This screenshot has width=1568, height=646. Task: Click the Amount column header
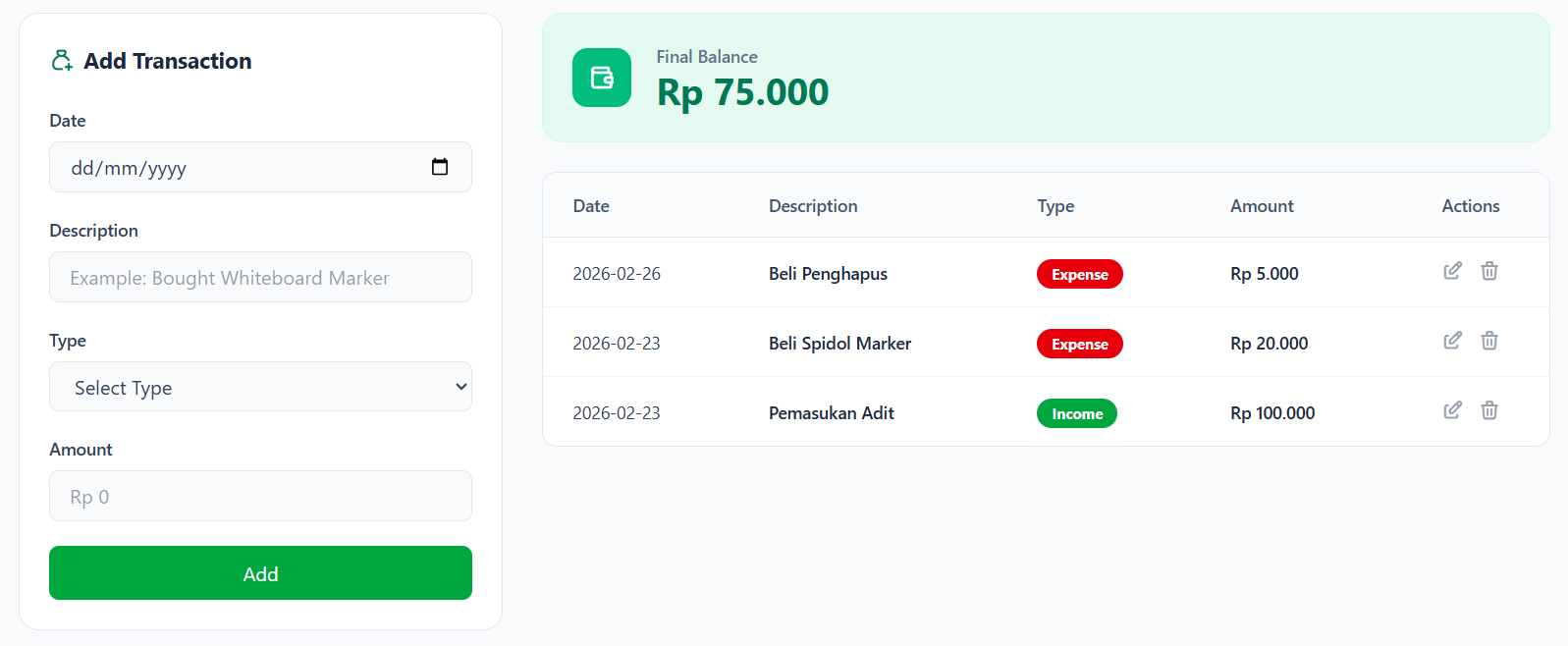coord(1262,206)
